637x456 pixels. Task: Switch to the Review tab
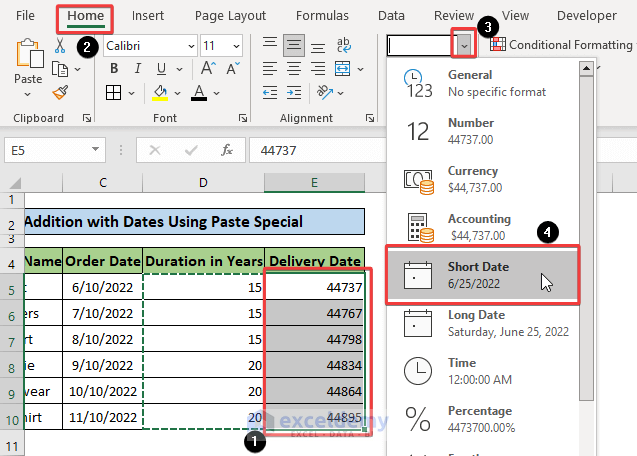click(x=454, y=16)
